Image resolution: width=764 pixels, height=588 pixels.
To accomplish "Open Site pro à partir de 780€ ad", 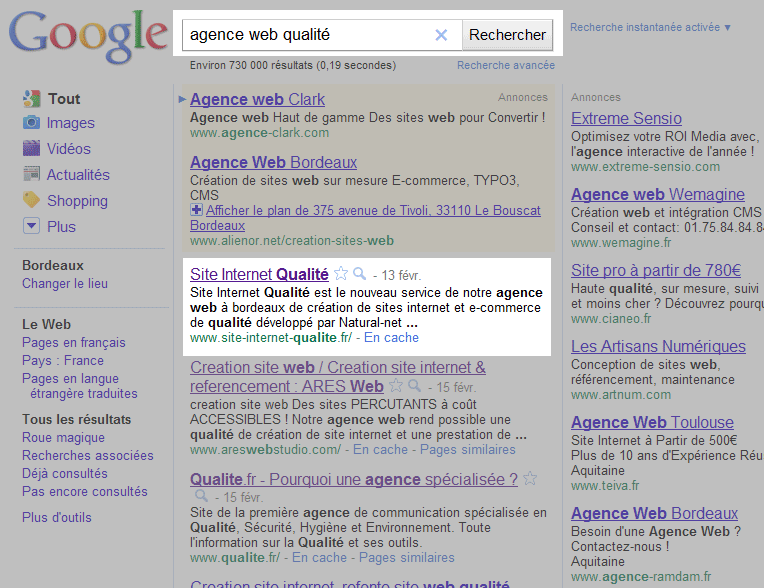I will pos(656,270).
